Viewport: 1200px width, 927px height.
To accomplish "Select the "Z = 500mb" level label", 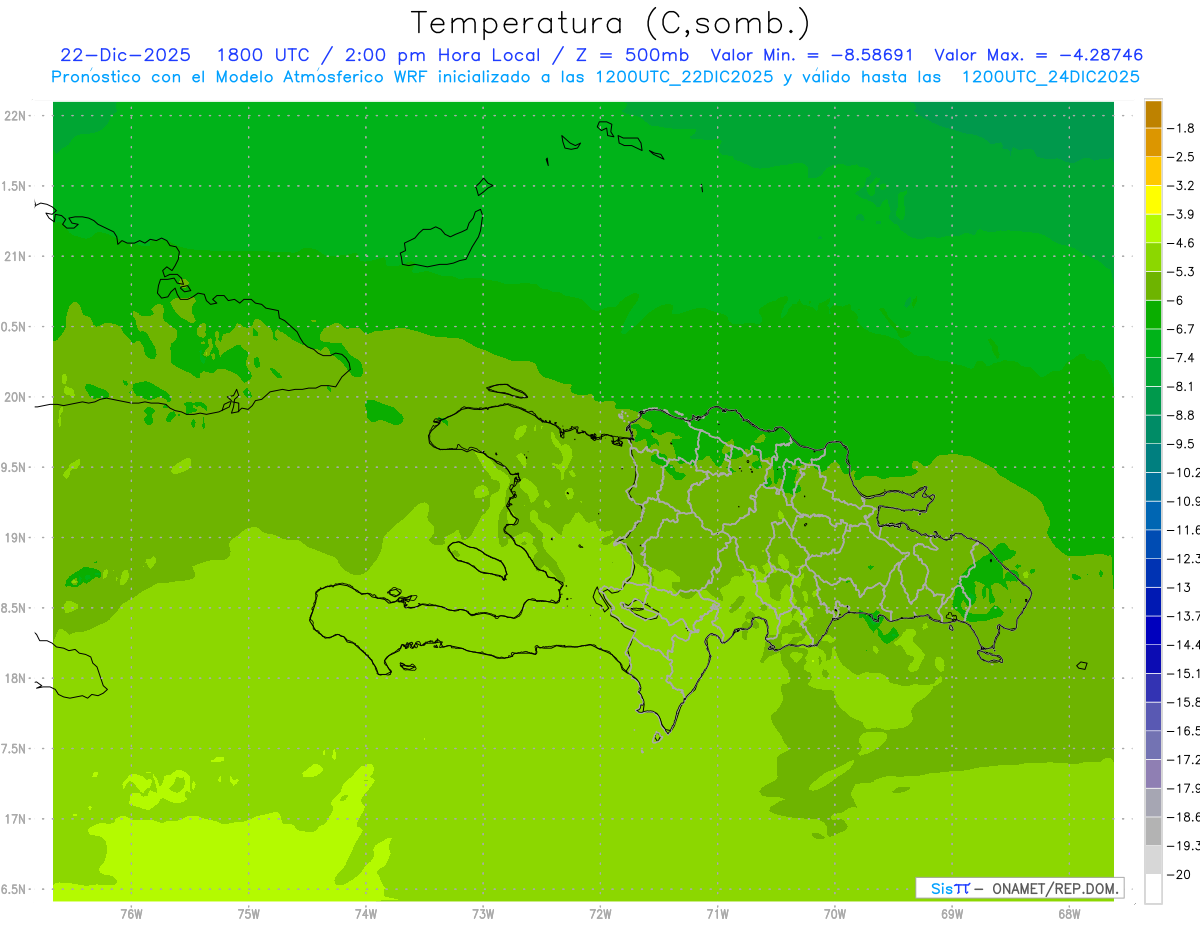I will [x=631, y=55].
